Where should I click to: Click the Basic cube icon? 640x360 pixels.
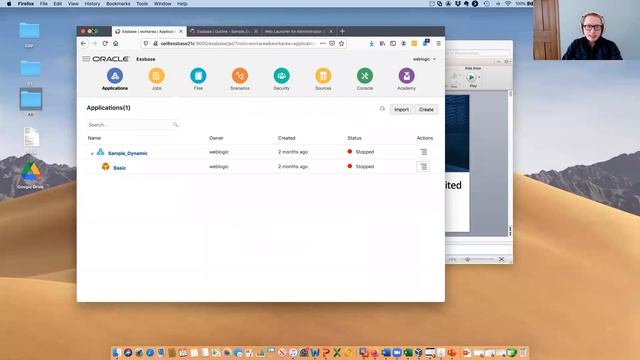click(x=106, y=167)
